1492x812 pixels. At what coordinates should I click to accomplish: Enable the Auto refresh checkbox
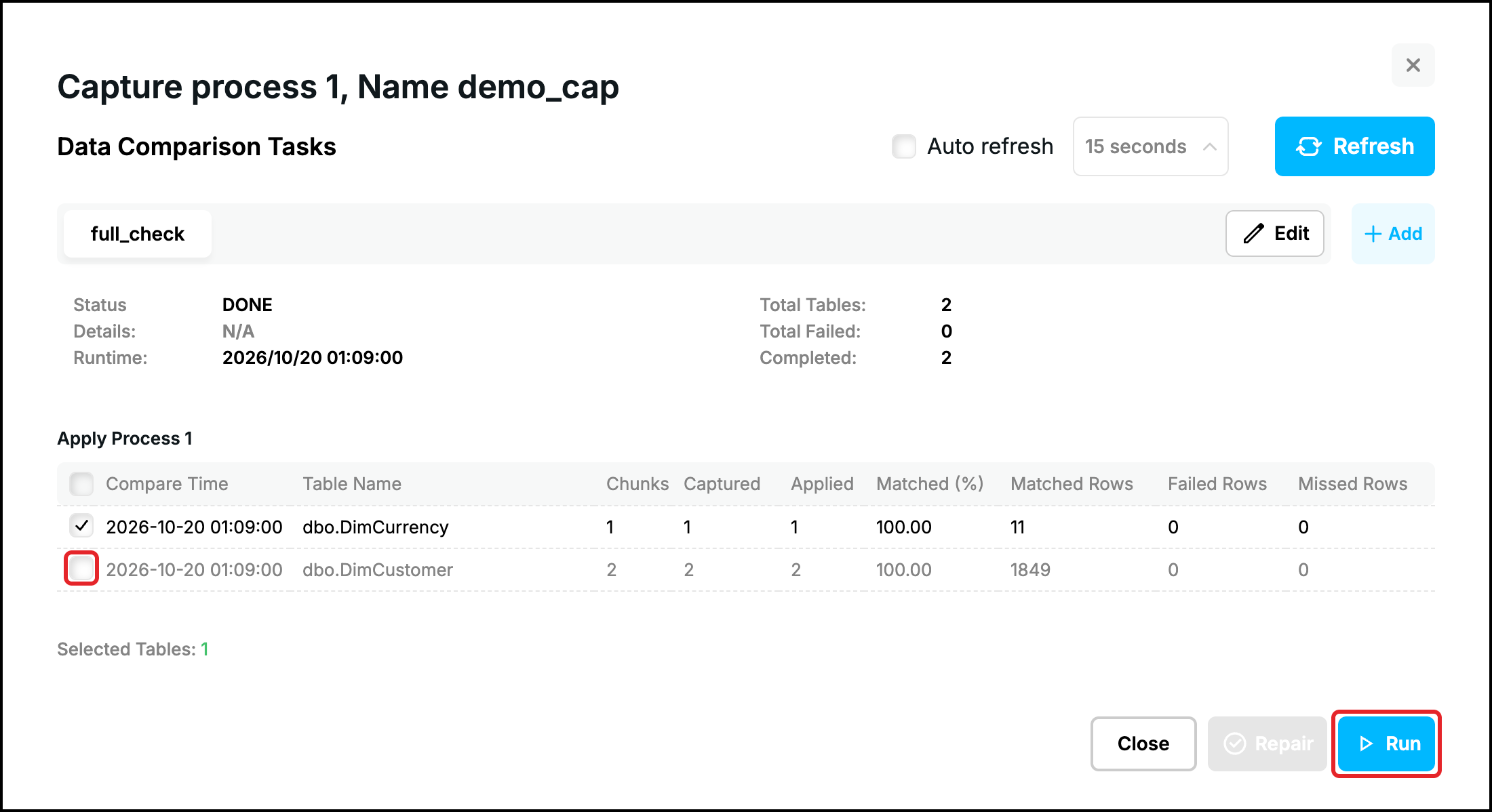[x=904, y=147]
